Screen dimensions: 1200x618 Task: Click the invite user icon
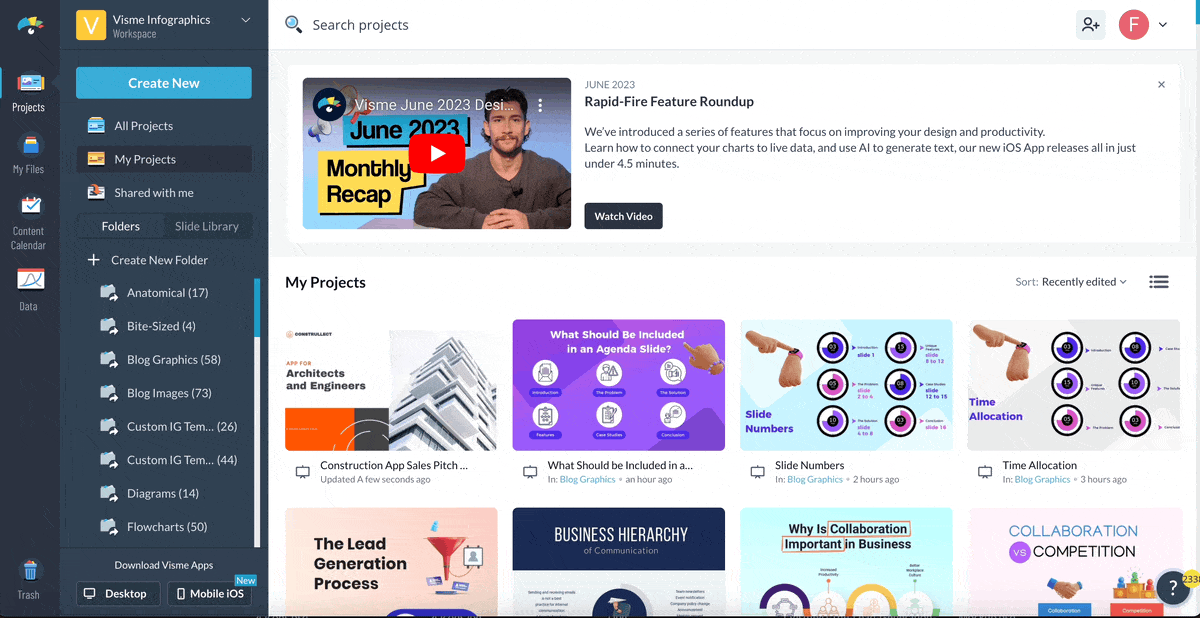tap(1090, 25)
